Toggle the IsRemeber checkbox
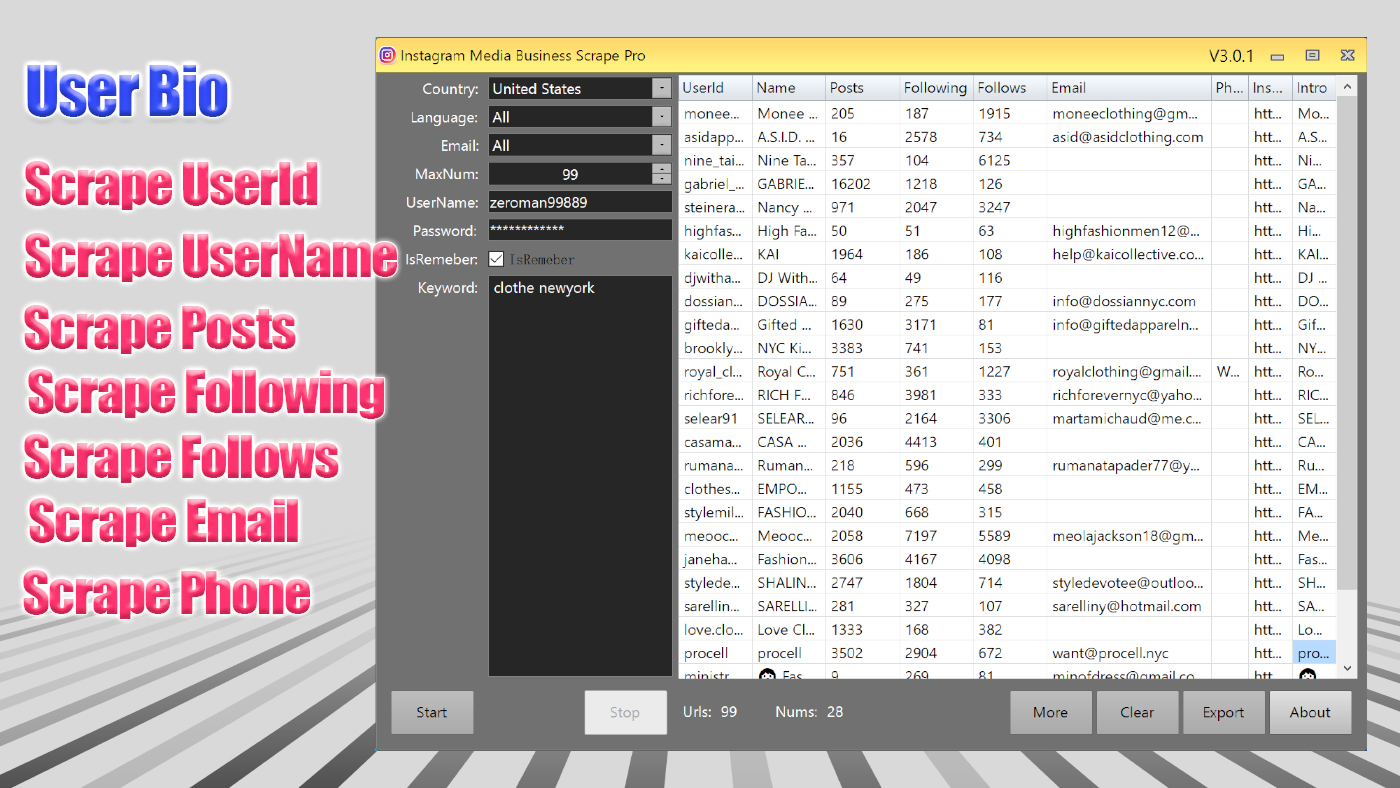This screenshot has width=1400, height=788. coord(496,260)
